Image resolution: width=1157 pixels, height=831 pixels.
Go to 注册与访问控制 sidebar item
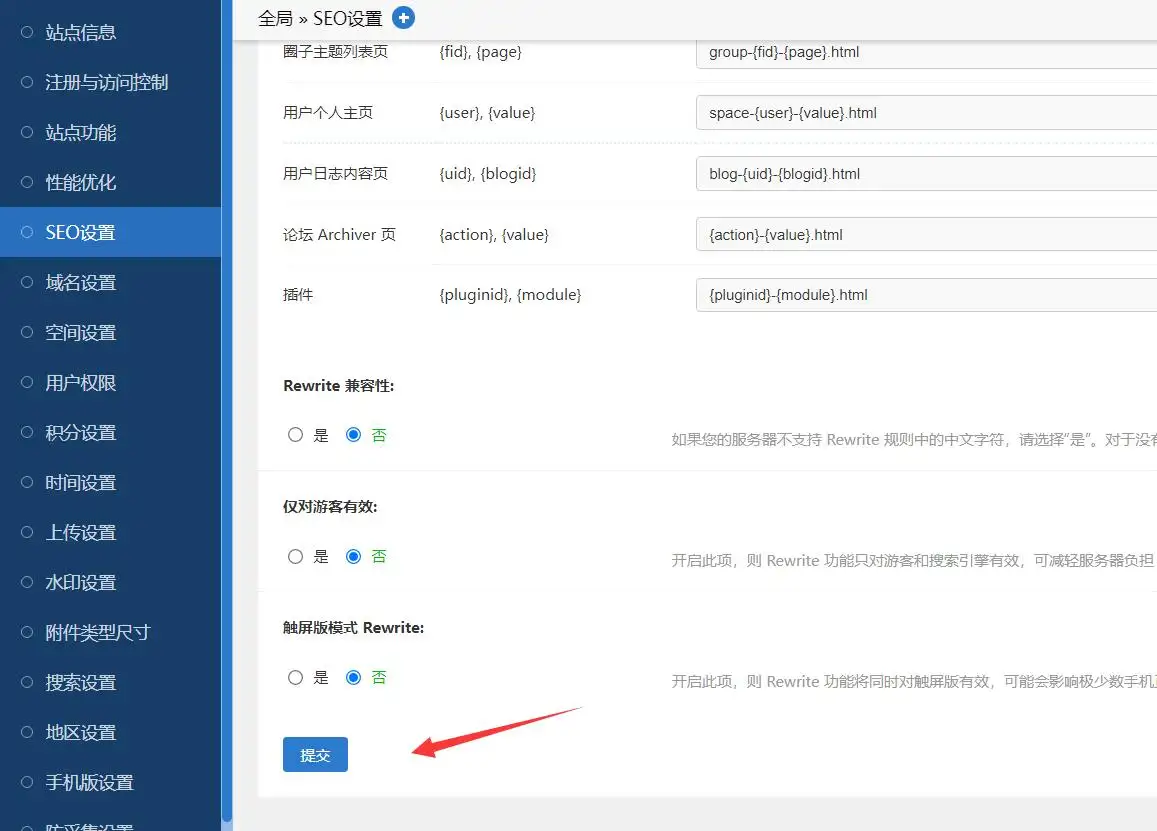click(106, 82)
